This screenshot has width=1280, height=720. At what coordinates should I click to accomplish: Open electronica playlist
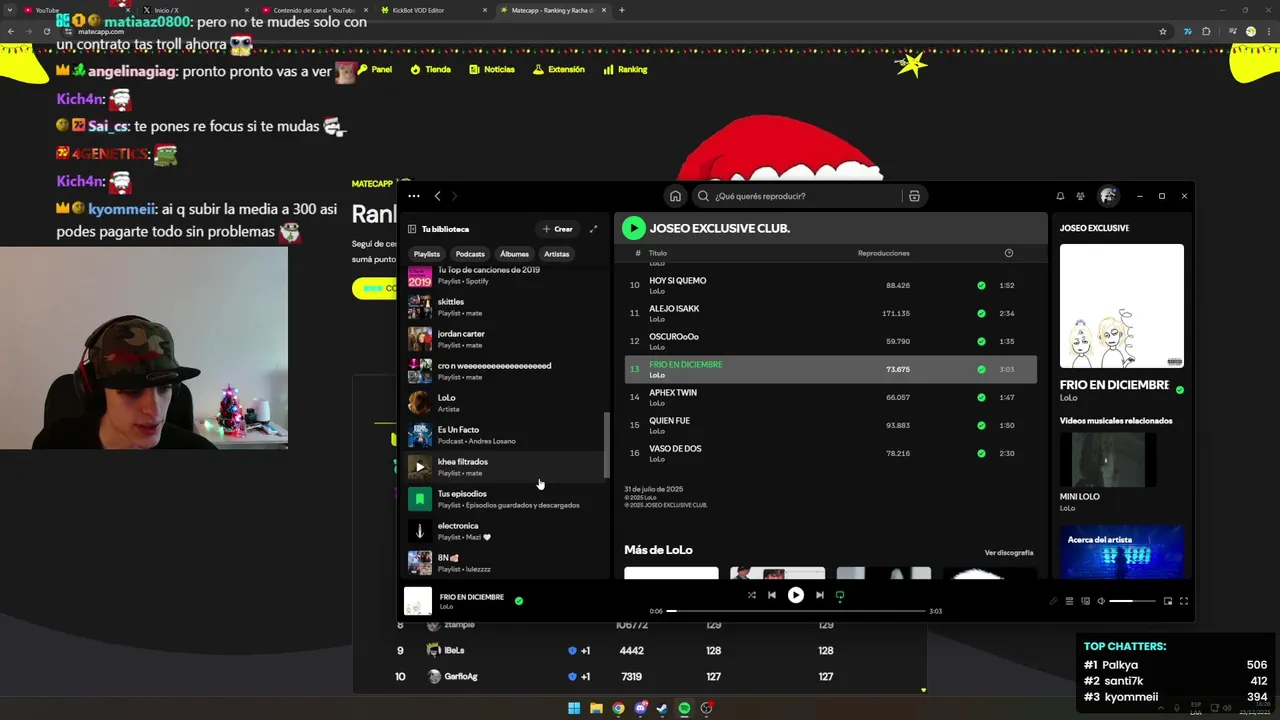click(x=505, y=530)
